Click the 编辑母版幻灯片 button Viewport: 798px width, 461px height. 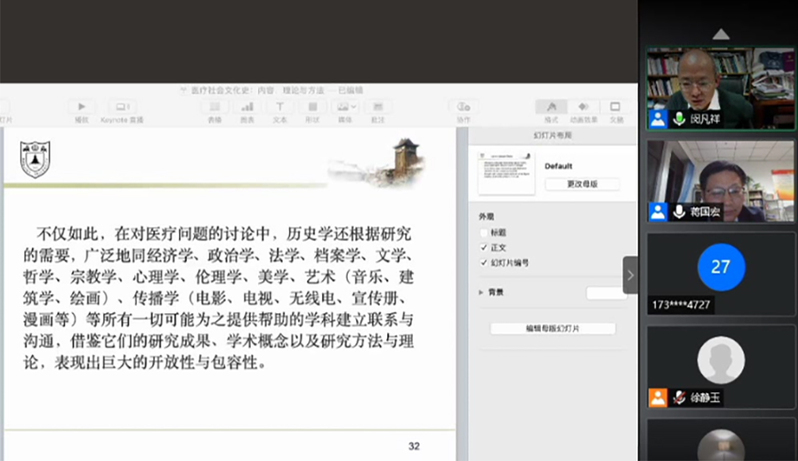coord(552,328)
